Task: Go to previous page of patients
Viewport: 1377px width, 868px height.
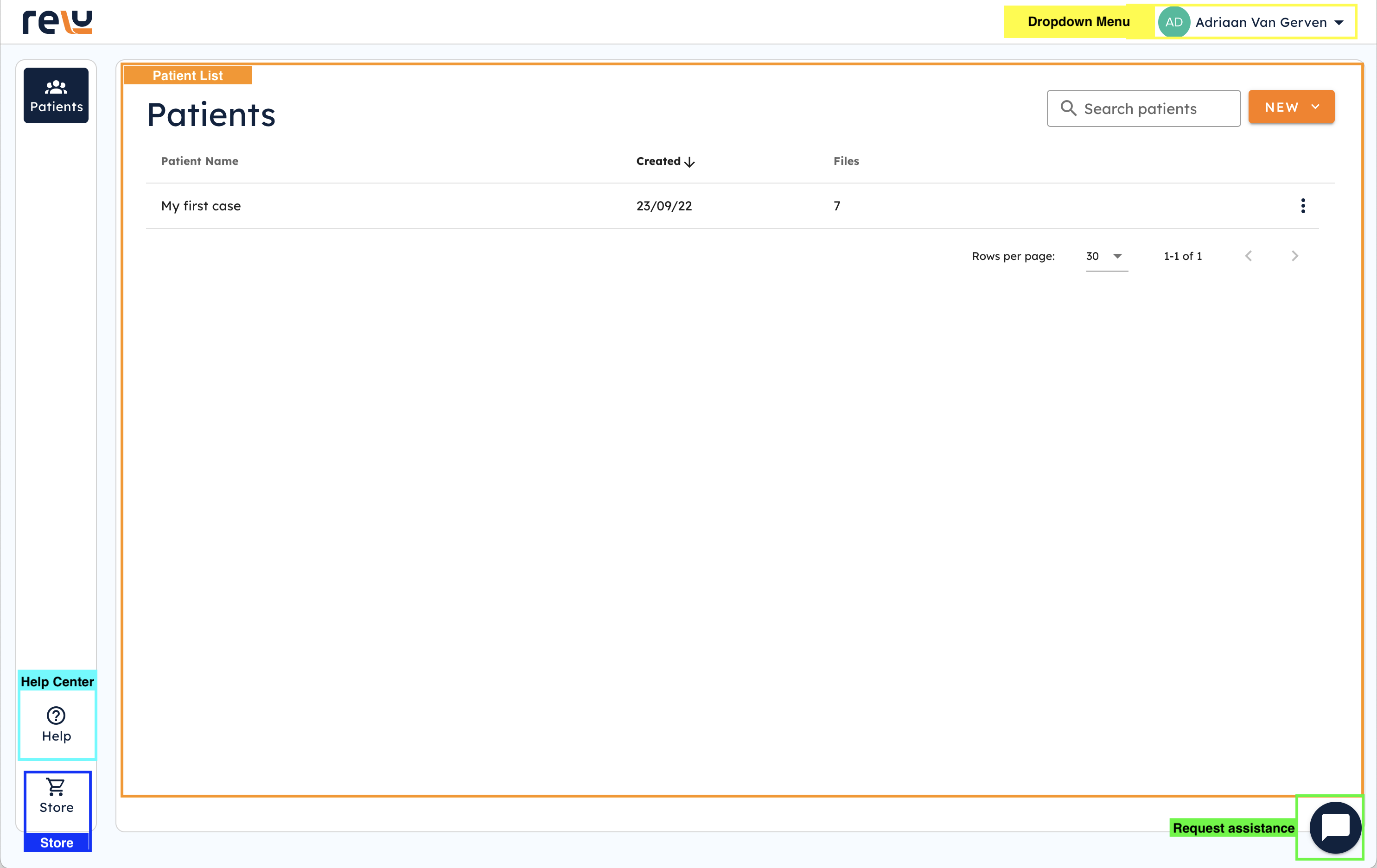Action: click(1248, 256)
